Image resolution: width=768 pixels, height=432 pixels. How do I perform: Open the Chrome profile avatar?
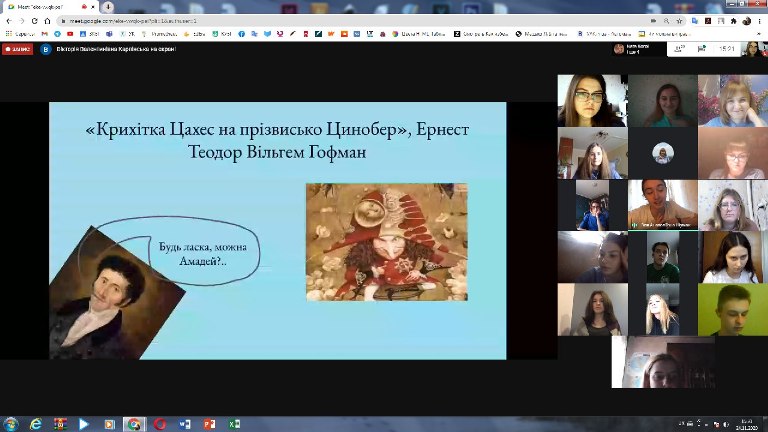tap(746, 21)
